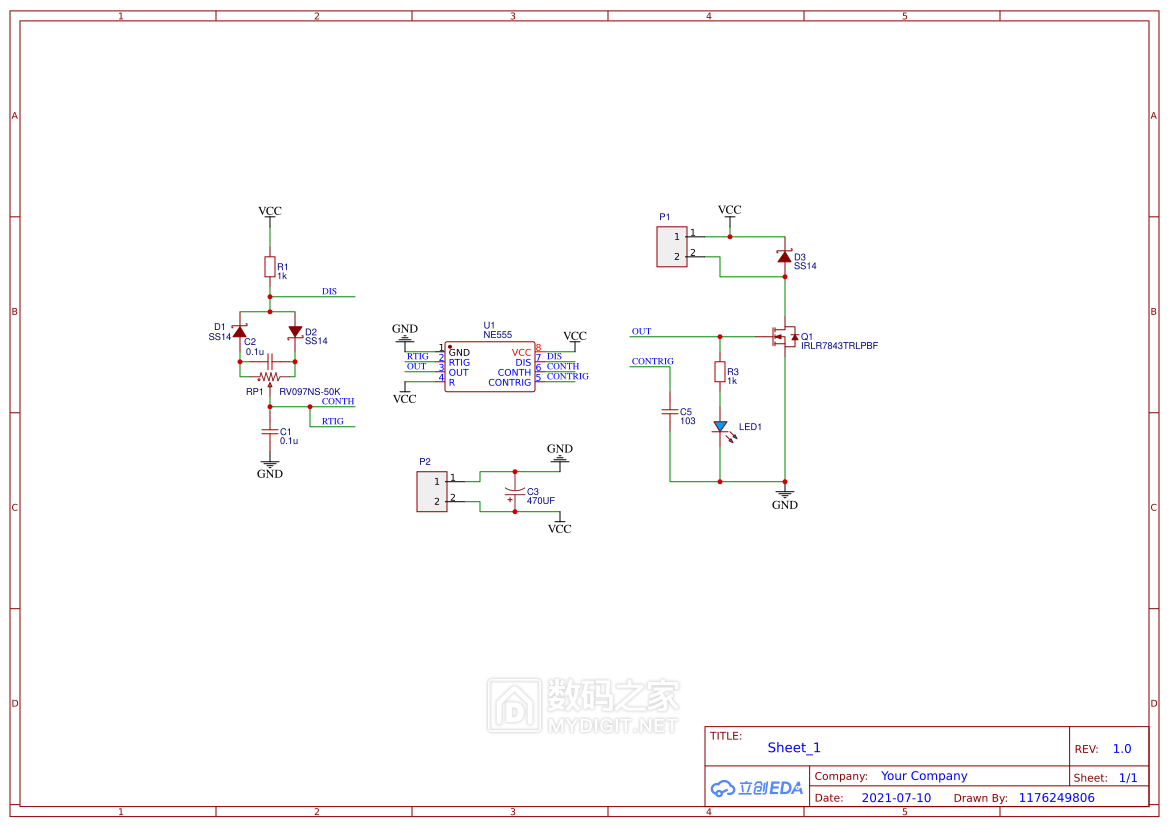
Task: Select the C3 electrolytic capacitor symbol
Action: tap(514, 492)
